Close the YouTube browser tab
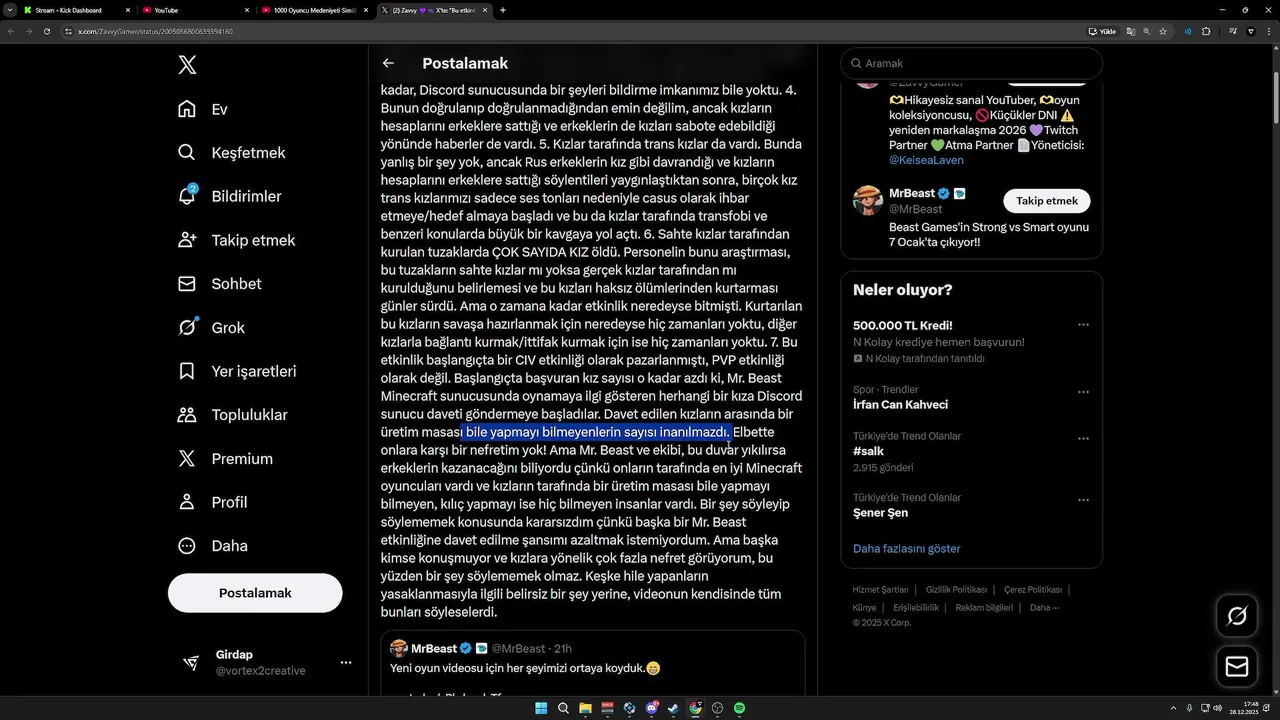The height and width of the screenshot is (720, 1280). [x=246, y=10]
